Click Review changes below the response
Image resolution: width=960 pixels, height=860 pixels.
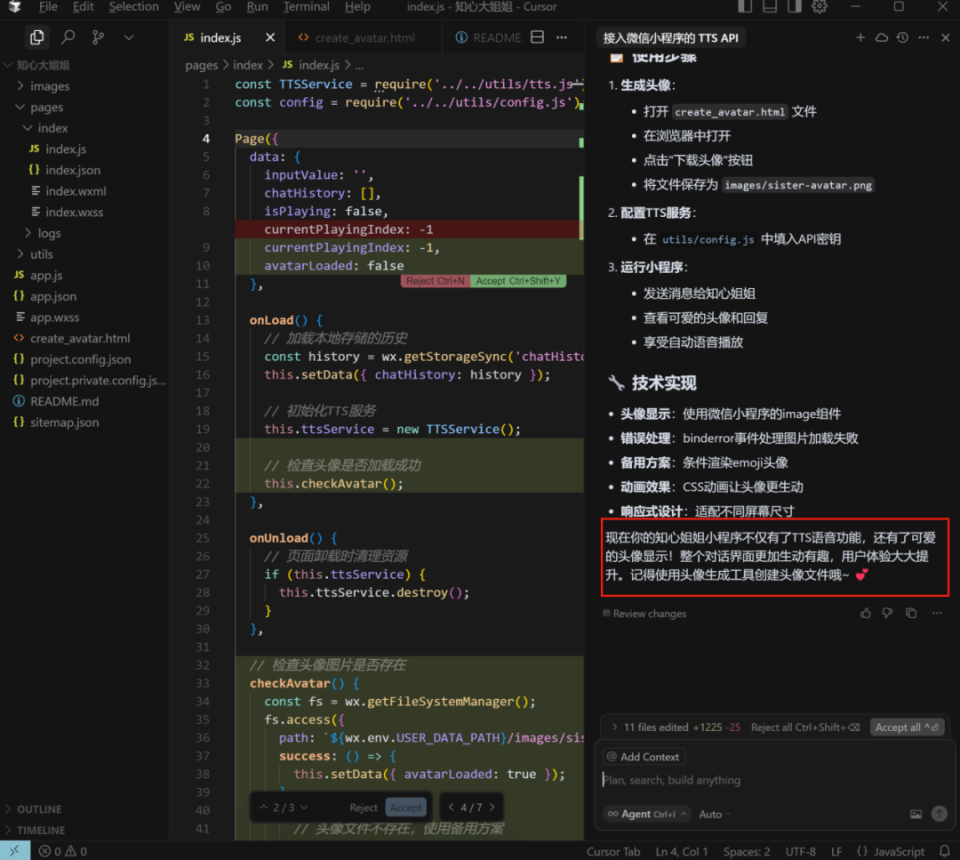[645, 613]
